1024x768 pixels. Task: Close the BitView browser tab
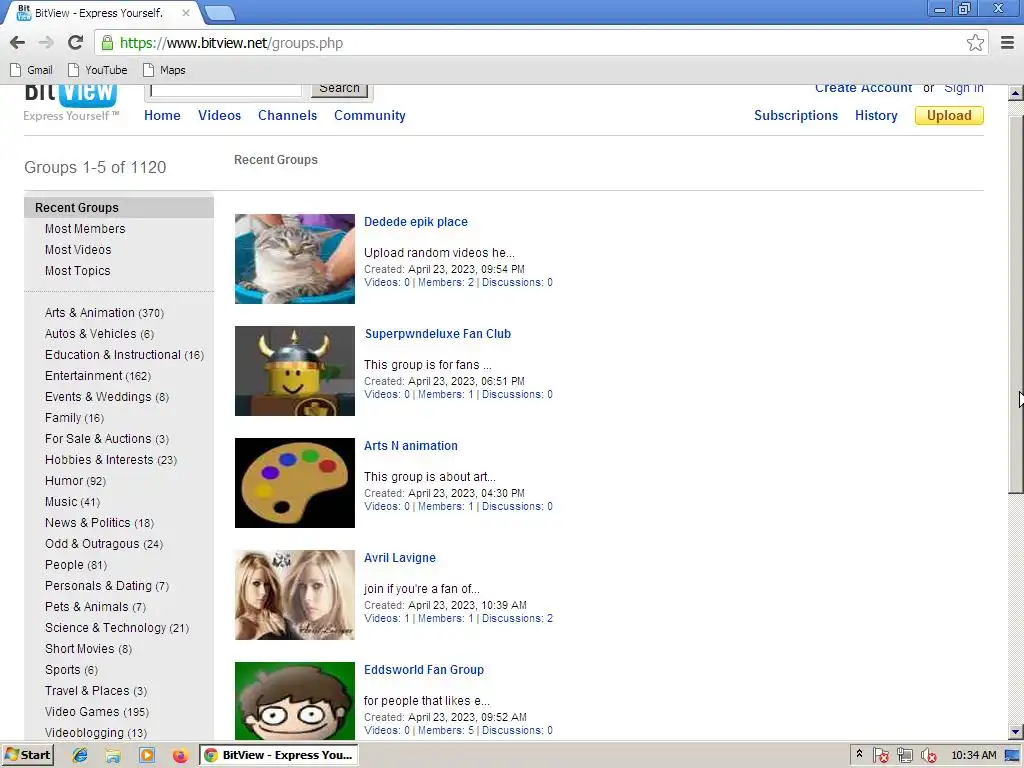click(186, 12)
